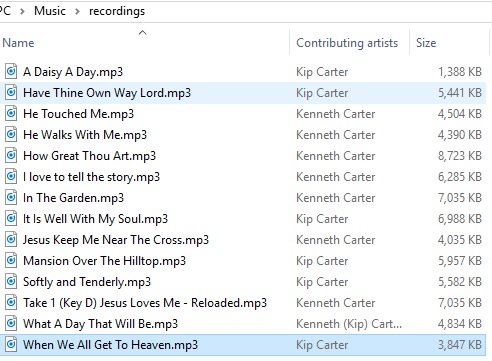
Task: Click the 5,957 KB size value
Action: (x=460, y=261)
